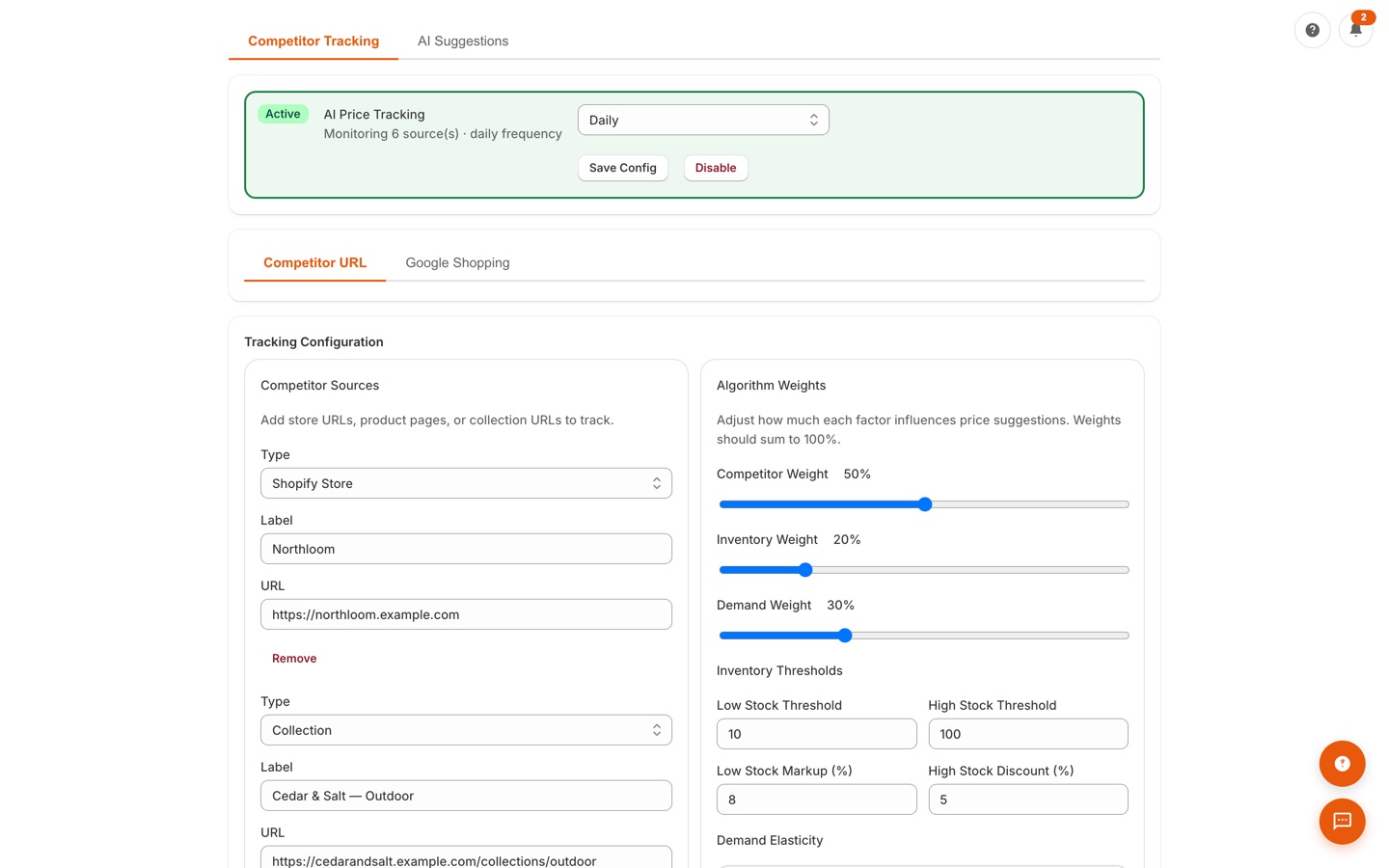Click the High Stock Threshold field
Viewport: 1389px width, 868px height.
coord(1028,734)
